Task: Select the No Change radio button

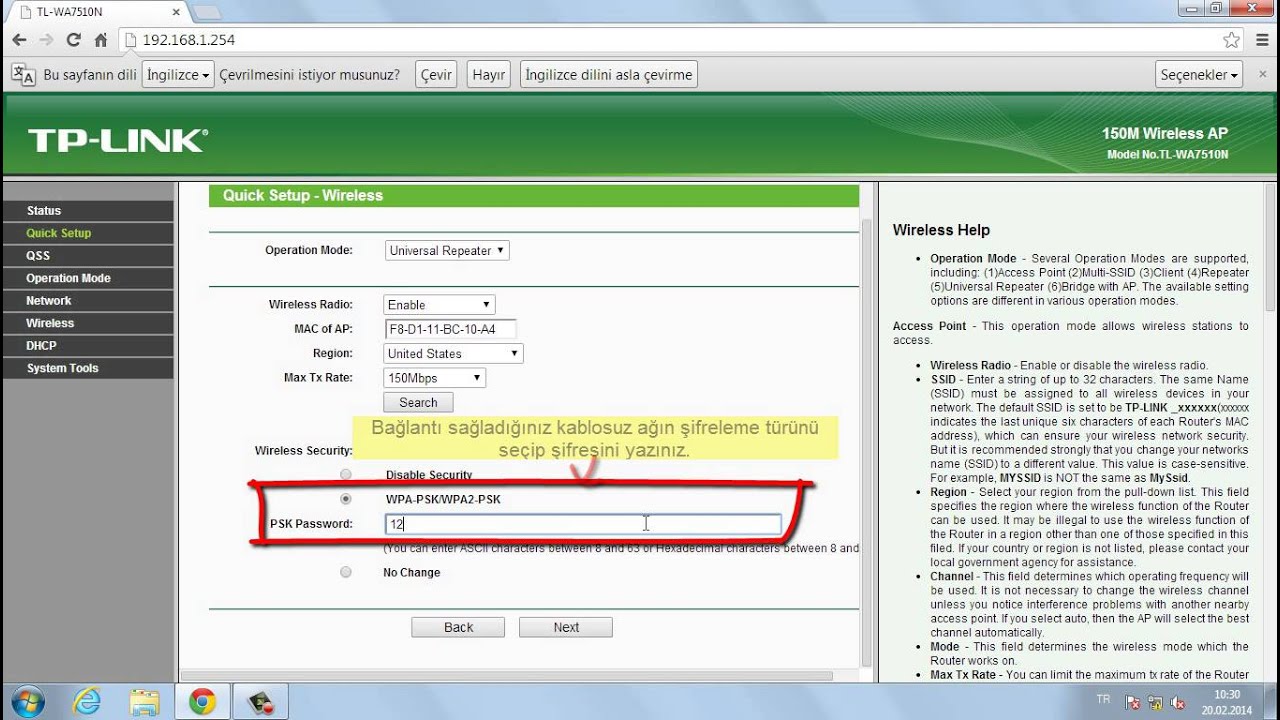Action: [x=346, y=572]
